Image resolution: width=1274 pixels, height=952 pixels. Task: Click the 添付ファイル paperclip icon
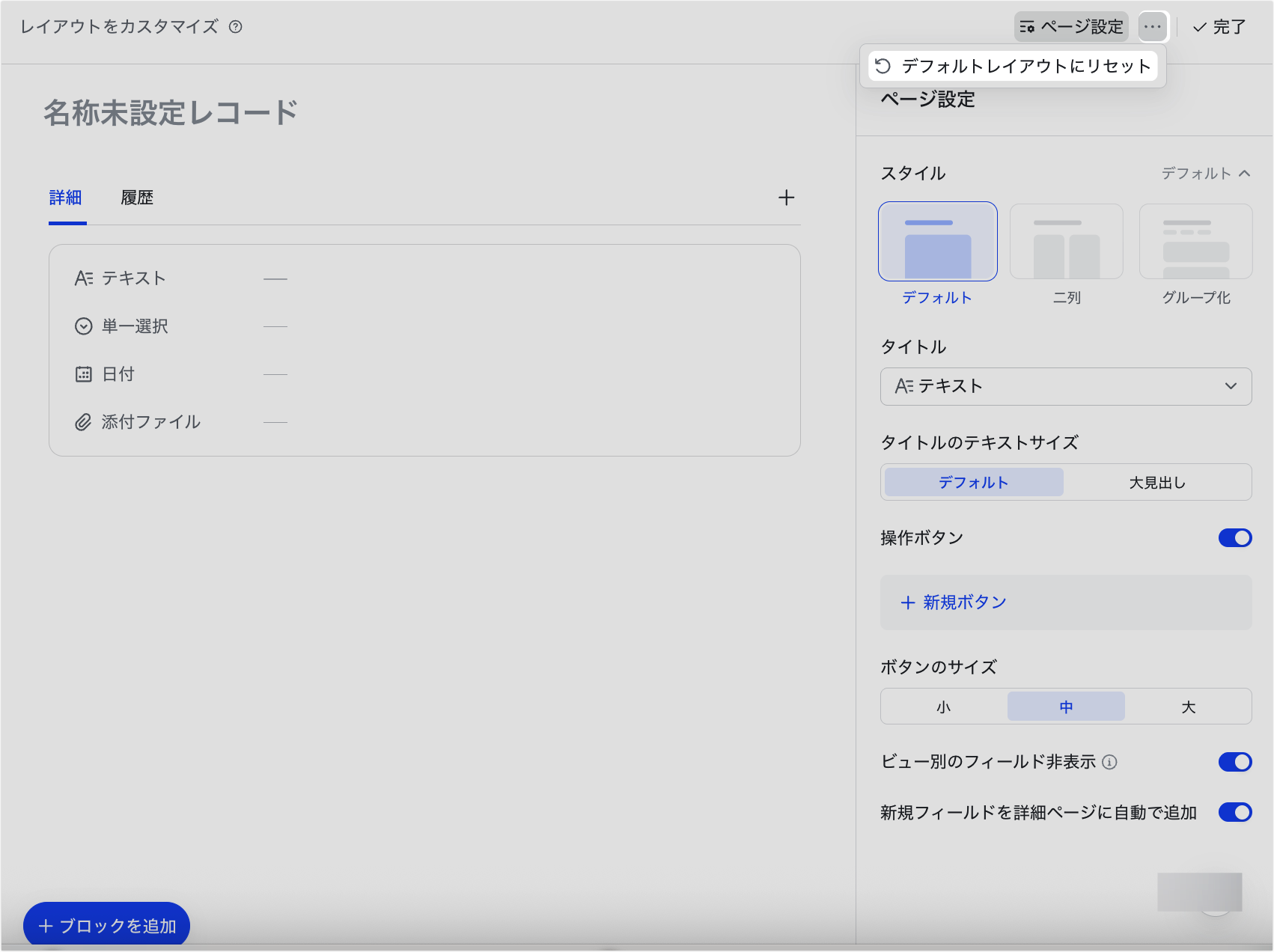(84, 422)
